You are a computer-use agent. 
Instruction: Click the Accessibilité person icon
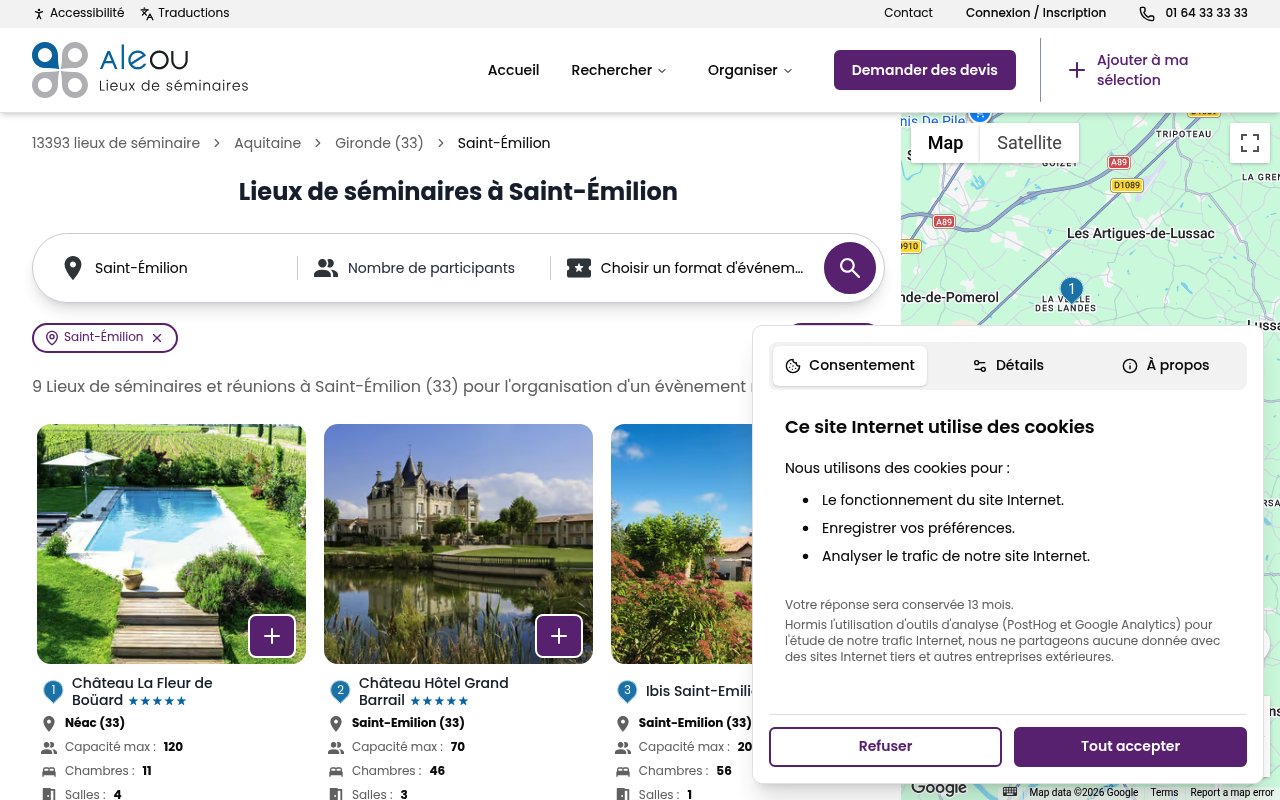click(x=39, y=14)
